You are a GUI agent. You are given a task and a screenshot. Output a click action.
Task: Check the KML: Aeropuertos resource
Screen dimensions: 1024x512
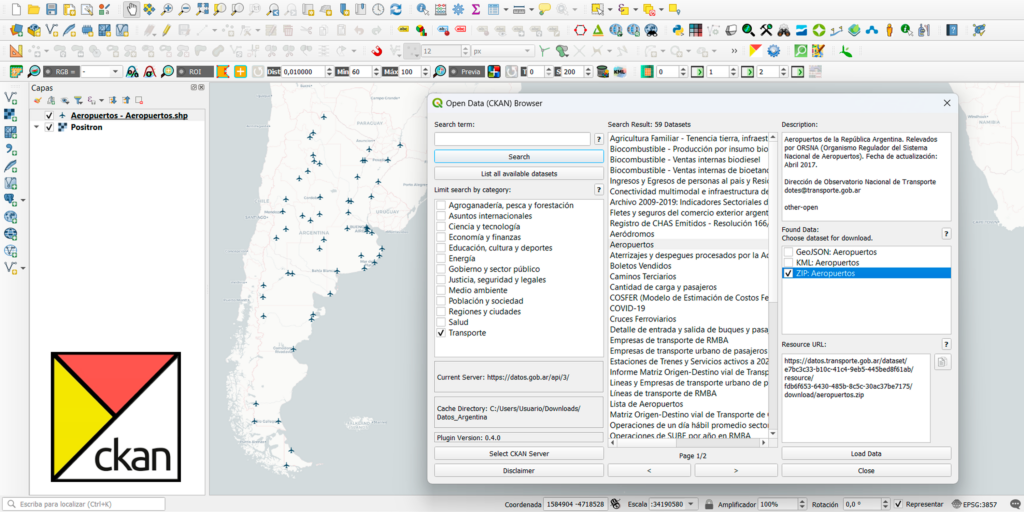pyautogui.click(x=789, y=263)
